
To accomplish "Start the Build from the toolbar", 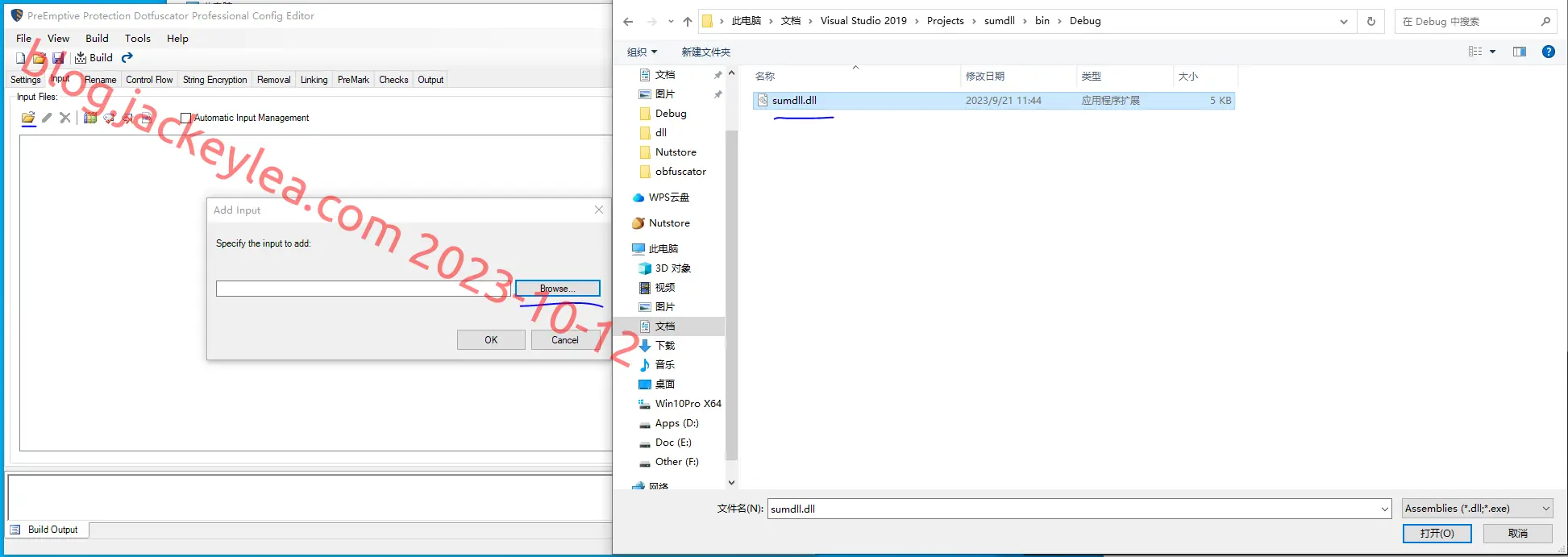I will pyautogui.click(x=94, y=58).
